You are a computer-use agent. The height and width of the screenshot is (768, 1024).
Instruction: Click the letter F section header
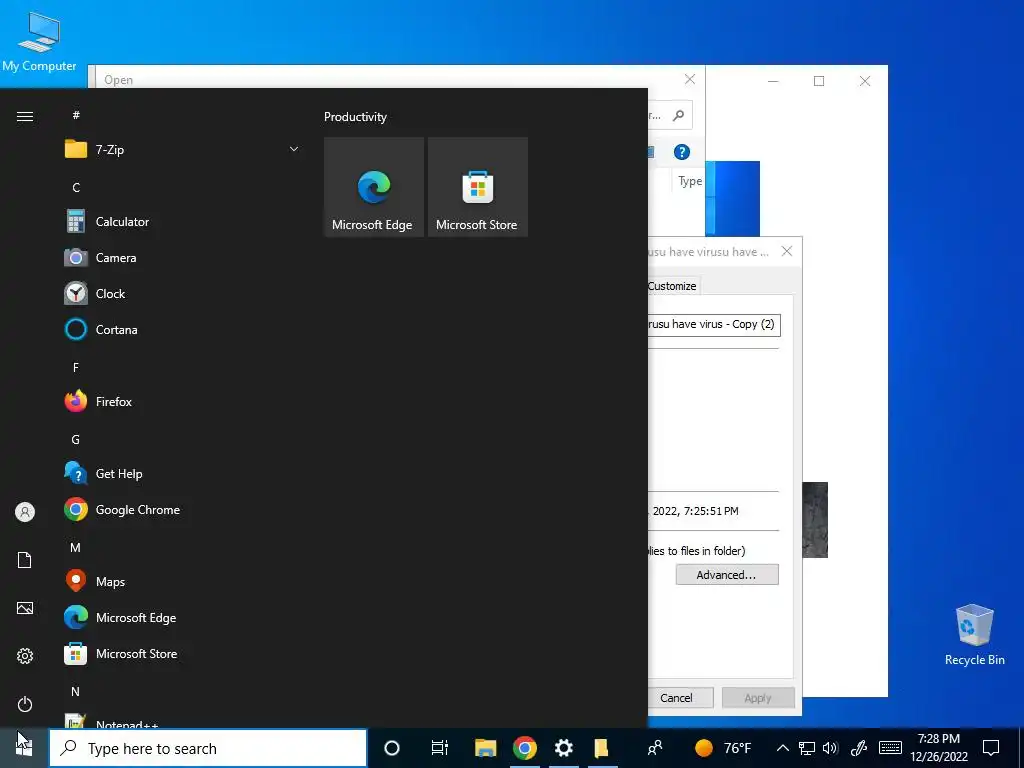tap(76, 368)
